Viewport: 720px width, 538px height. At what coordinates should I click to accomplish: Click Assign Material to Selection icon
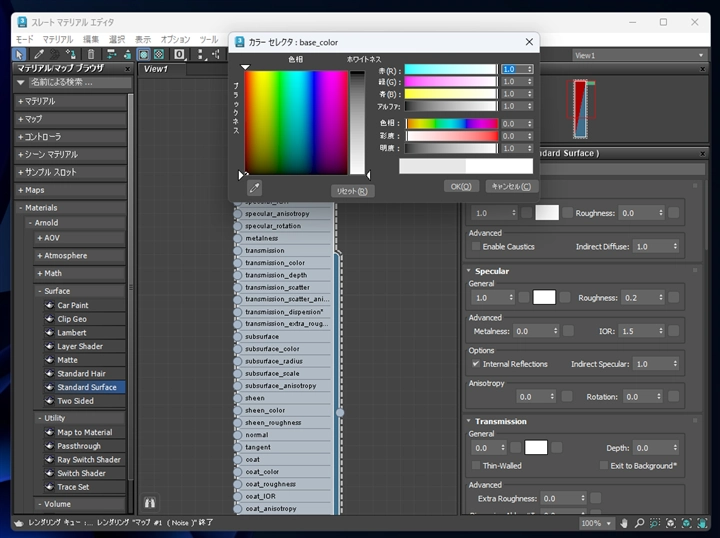[71, 55]
